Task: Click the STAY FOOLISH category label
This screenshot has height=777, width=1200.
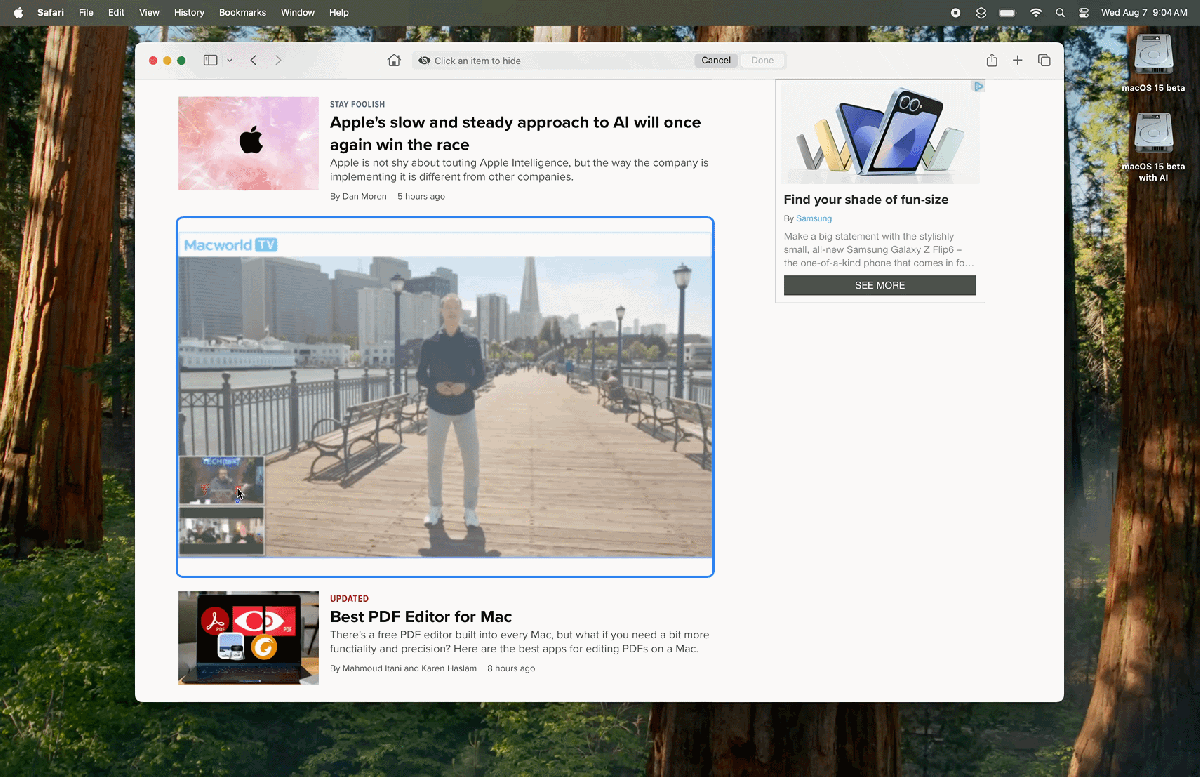Action: coord(357,104)
